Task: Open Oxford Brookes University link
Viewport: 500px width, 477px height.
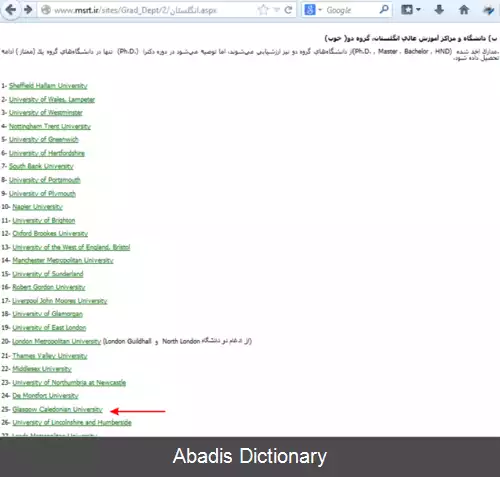Action: [50, 233]
